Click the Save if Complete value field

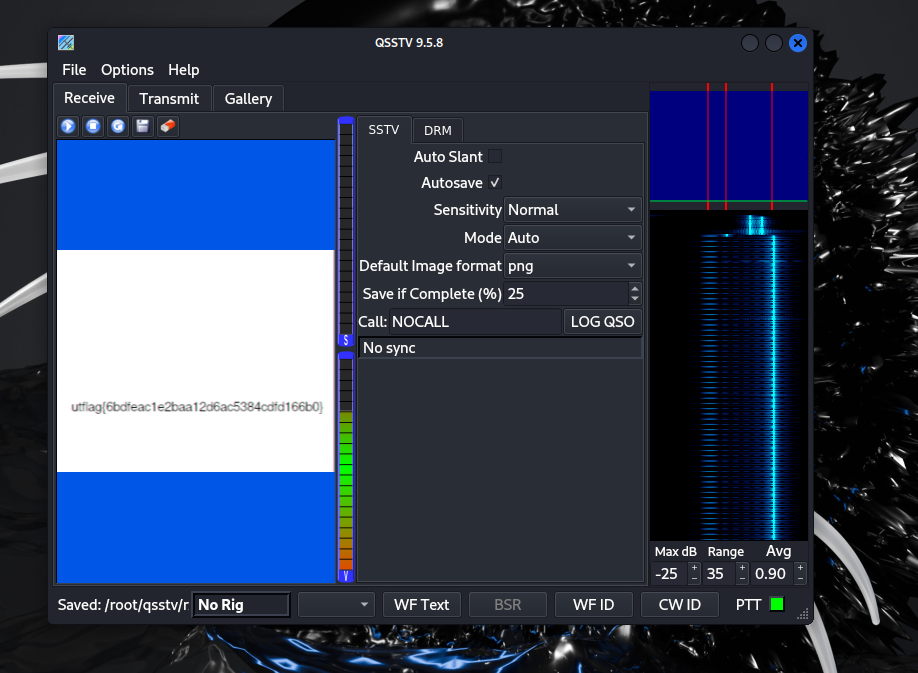[x=567, y=294]
